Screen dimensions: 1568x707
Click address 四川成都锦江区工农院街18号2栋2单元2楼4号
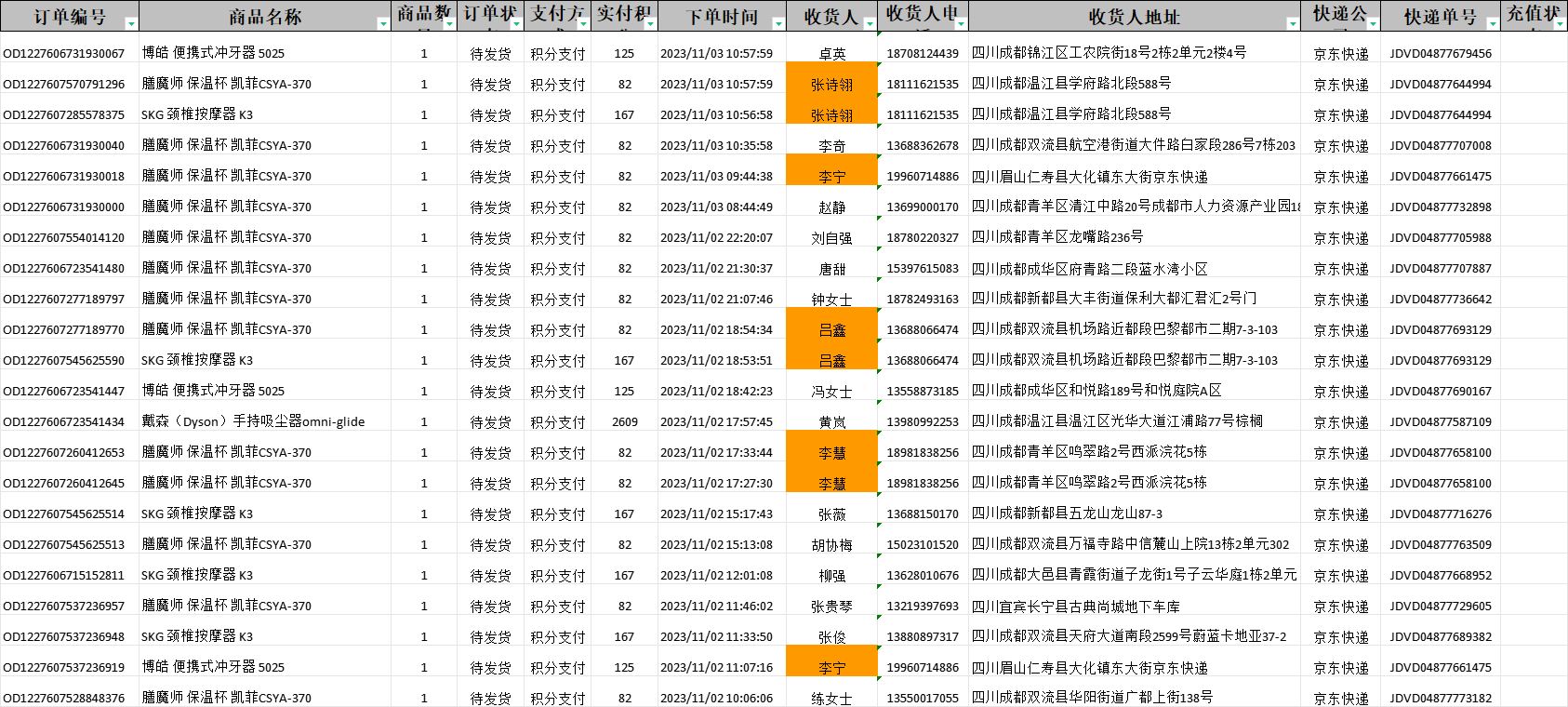[1110, 53]
